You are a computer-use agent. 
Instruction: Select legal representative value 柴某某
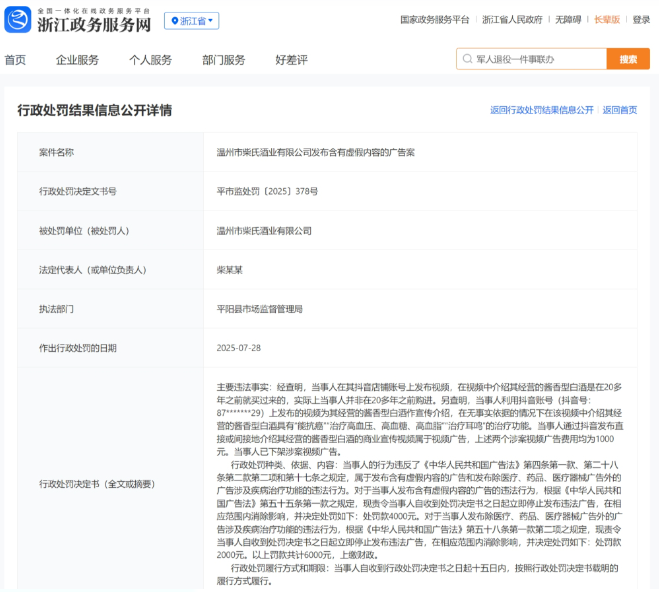[x=229, y=270]
